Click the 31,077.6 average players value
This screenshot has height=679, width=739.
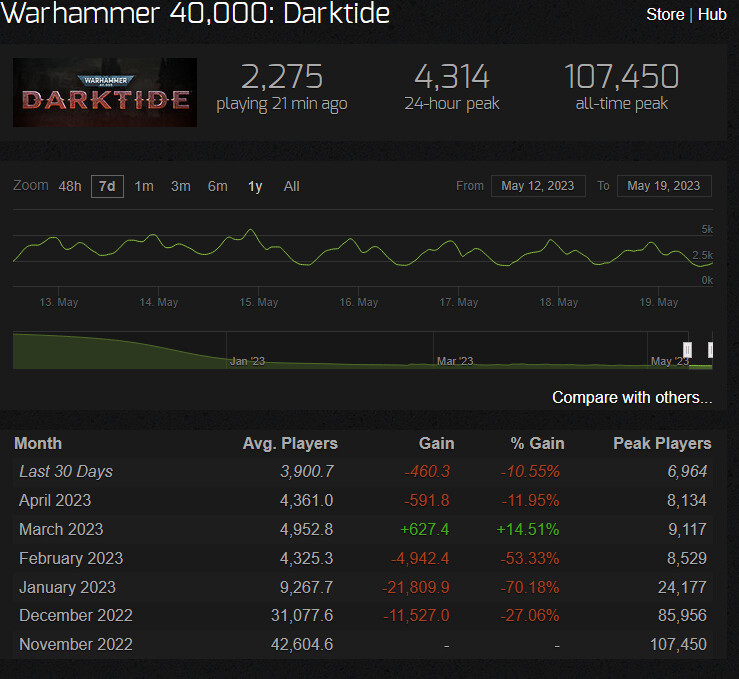[x=302, y=615]
